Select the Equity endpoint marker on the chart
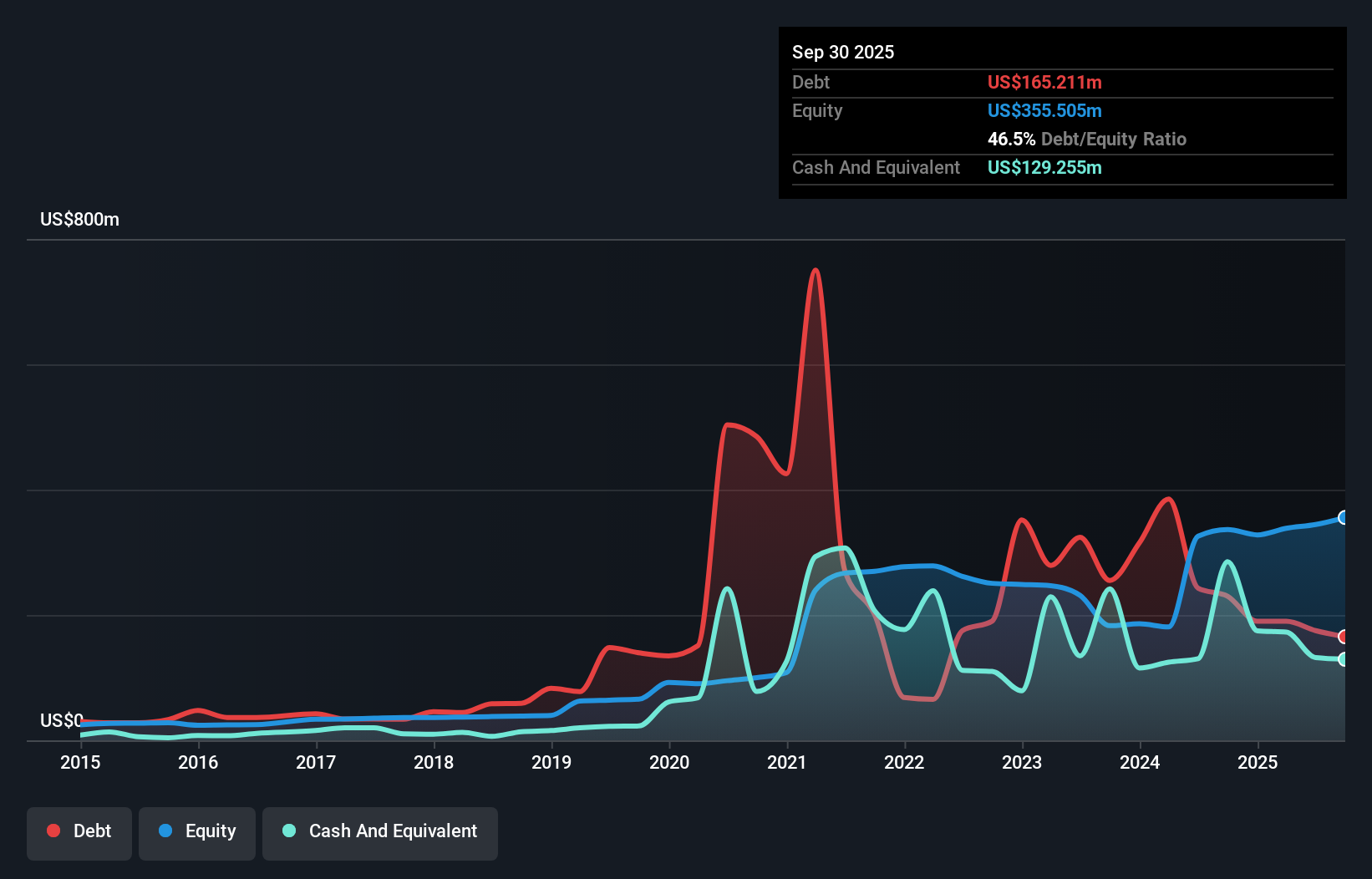This screenshot has height=879, width=1372. click(1343, 518)
